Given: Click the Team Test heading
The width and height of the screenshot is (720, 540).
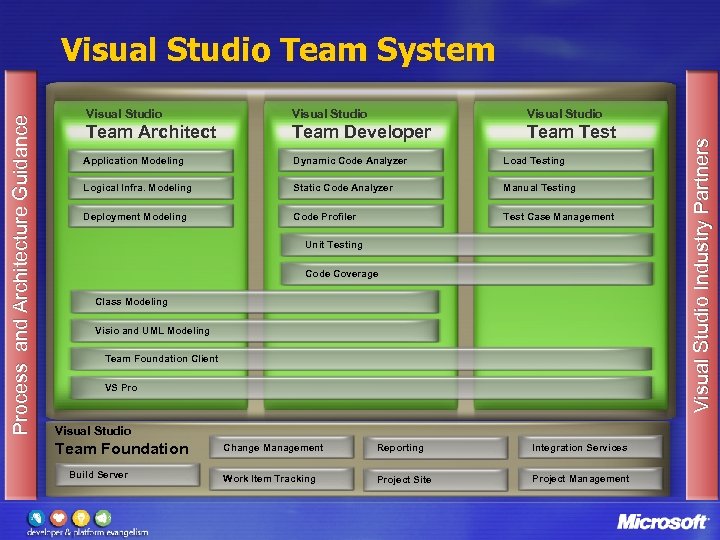Looking at the screenshot, I should click(571, 132).
